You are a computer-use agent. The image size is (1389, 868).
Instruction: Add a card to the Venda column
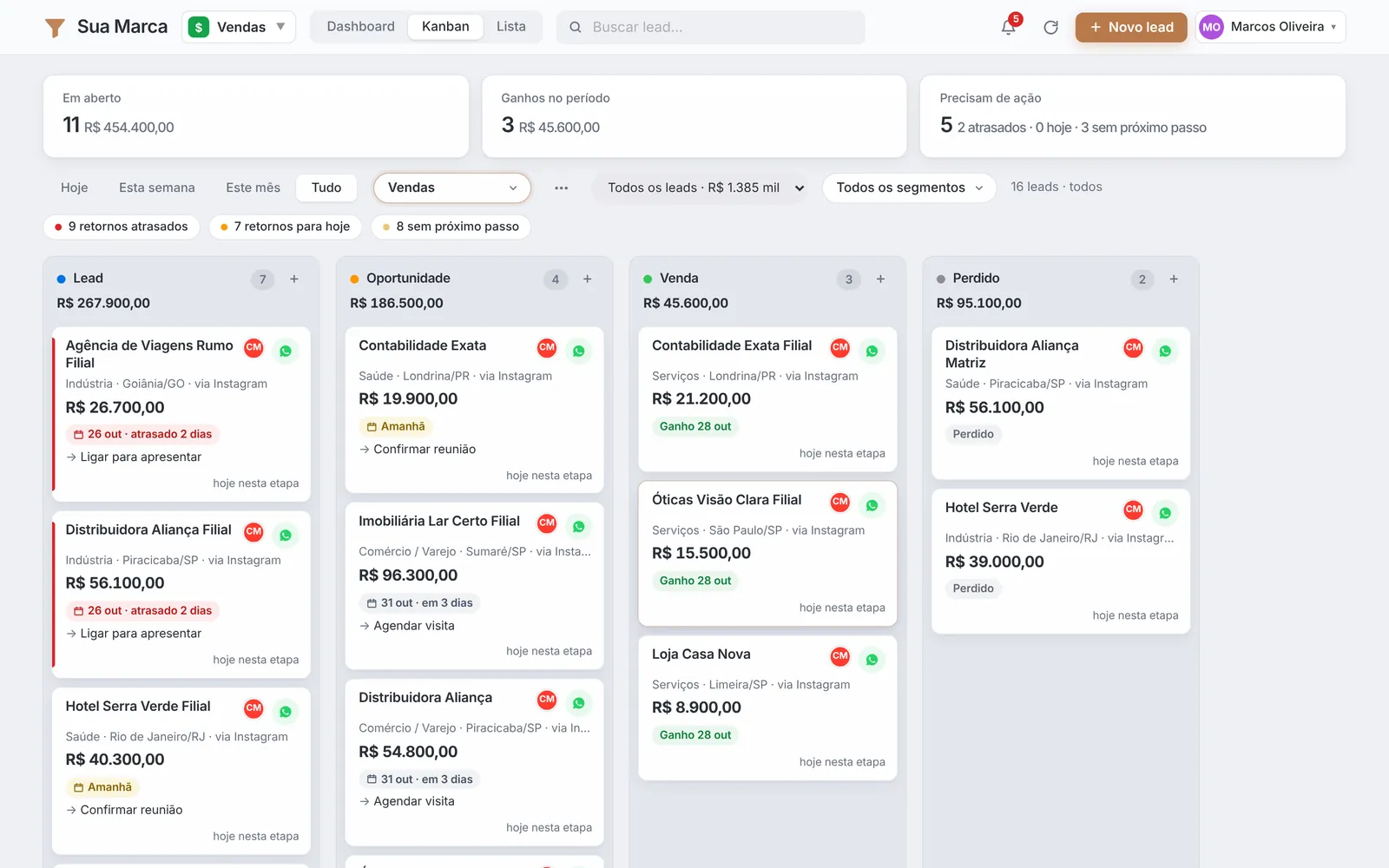click(x=880, y=279)
